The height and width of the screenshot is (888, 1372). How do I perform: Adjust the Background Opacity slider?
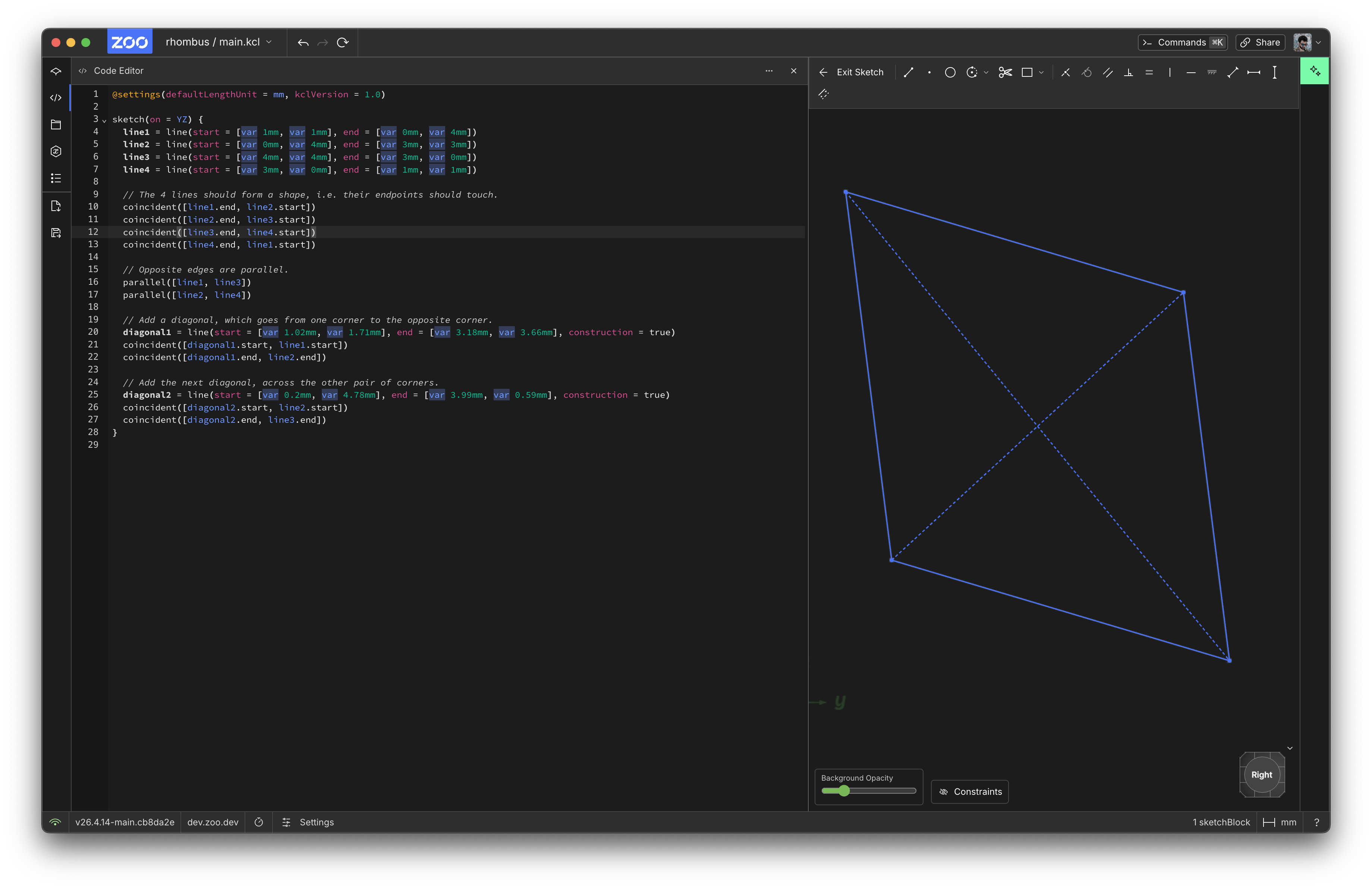click(868, 791)
